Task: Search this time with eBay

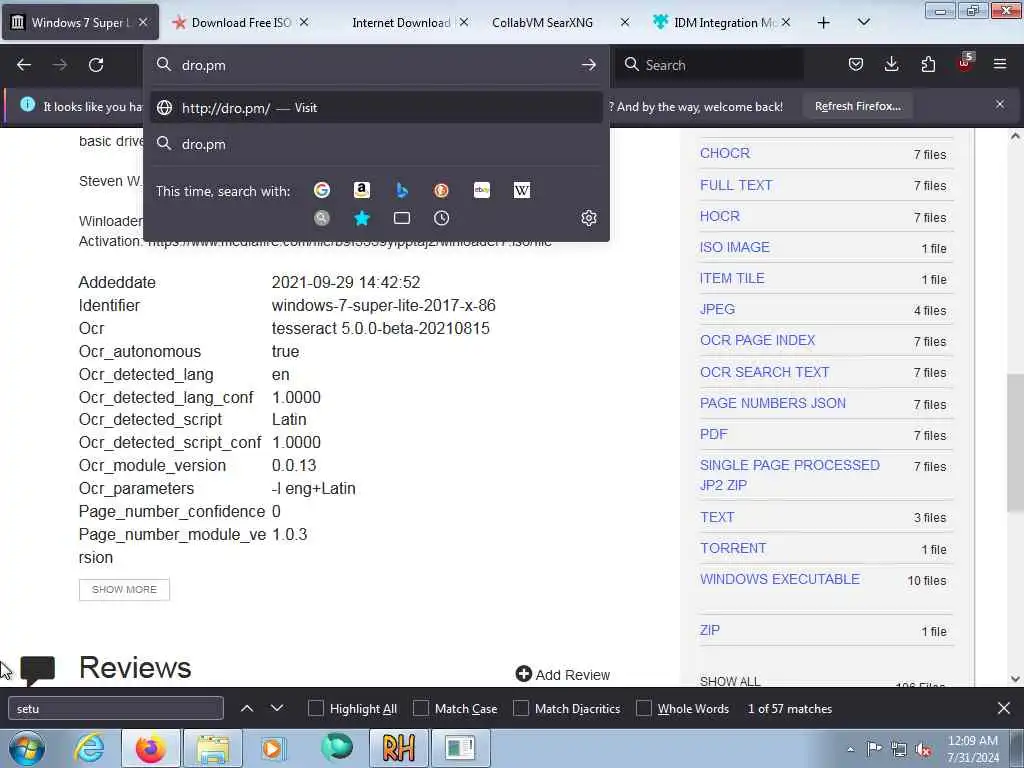Action: coord(482,190)
